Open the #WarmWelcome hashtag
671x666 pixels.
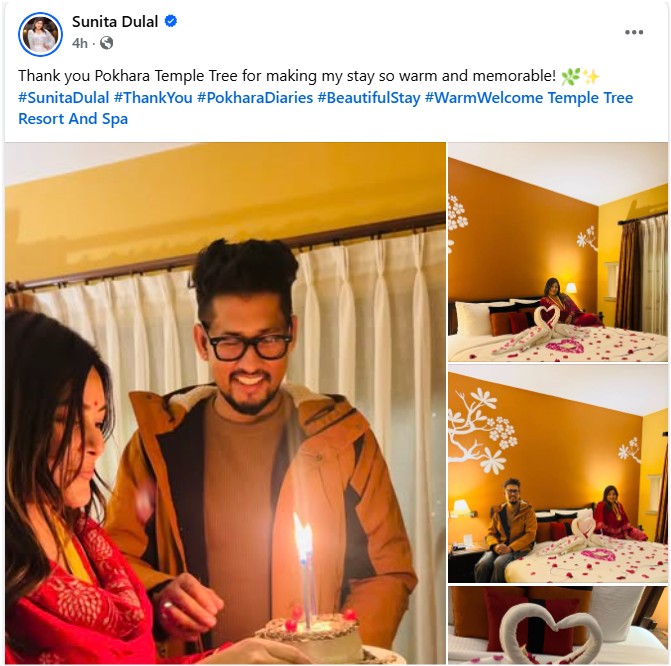pos(484,98)
